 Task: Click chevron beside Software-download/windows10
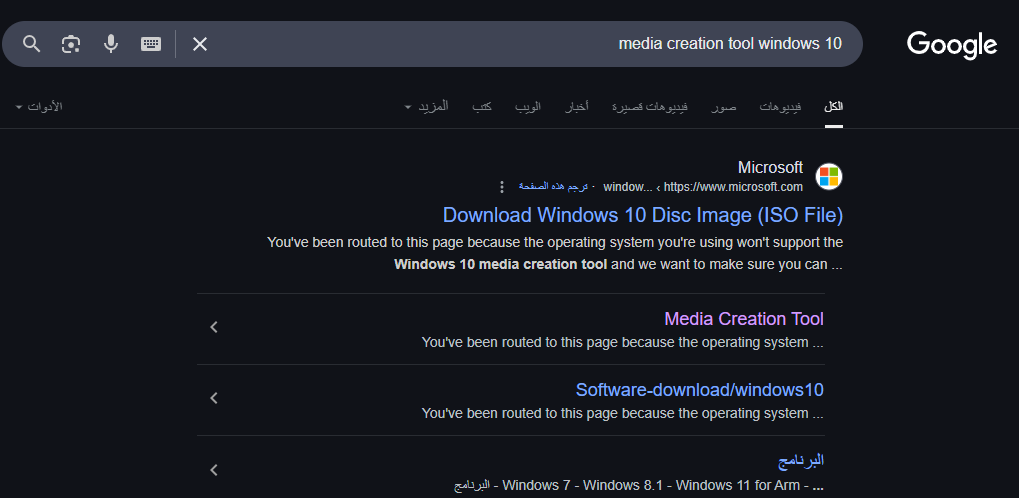pos(214,398)
